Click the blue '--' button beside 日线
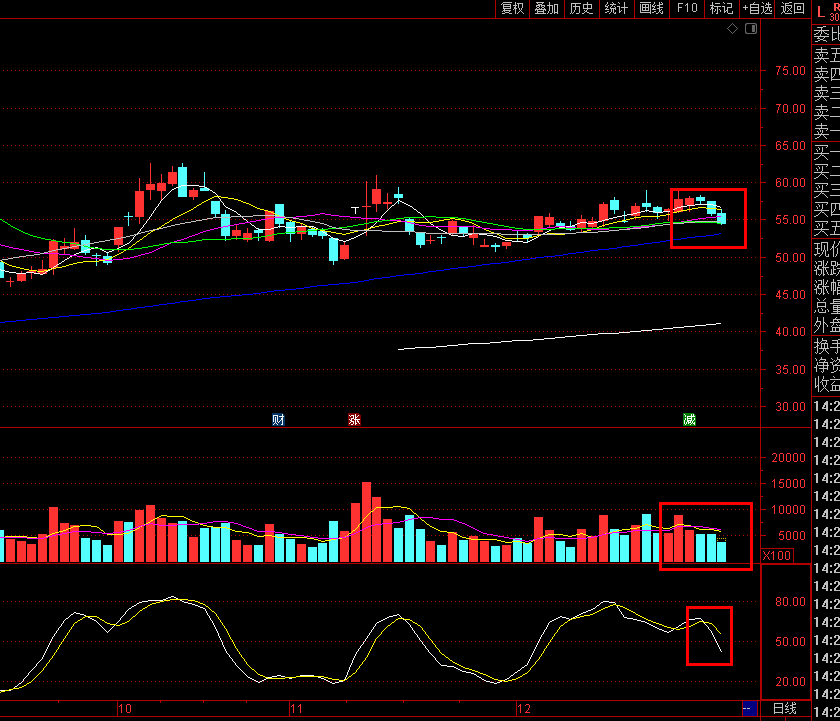The width and height of the screenshot is (840, 721). pos(749,709)
